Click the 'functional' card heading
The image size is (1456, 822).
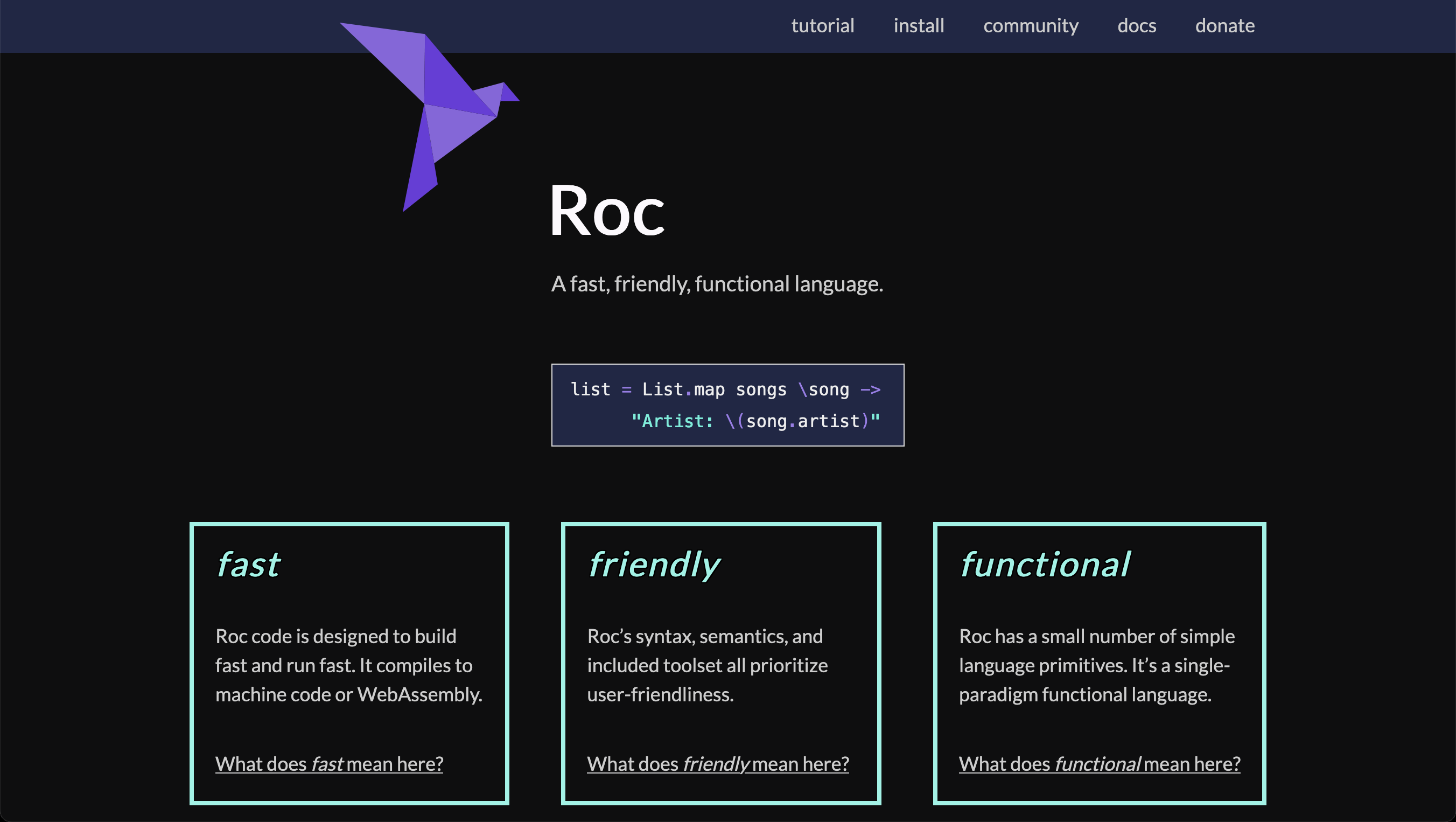tap(1045, 564)
